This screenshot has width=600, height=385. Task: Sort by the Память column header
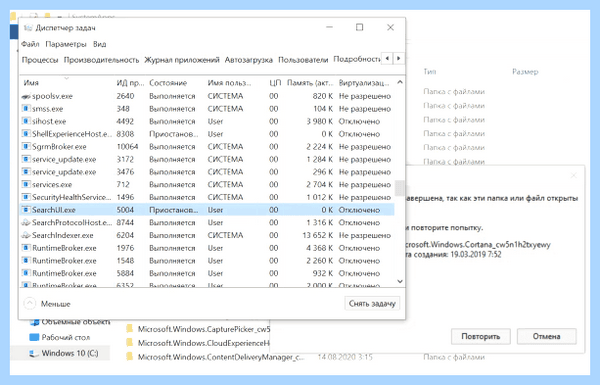(310, 83)
